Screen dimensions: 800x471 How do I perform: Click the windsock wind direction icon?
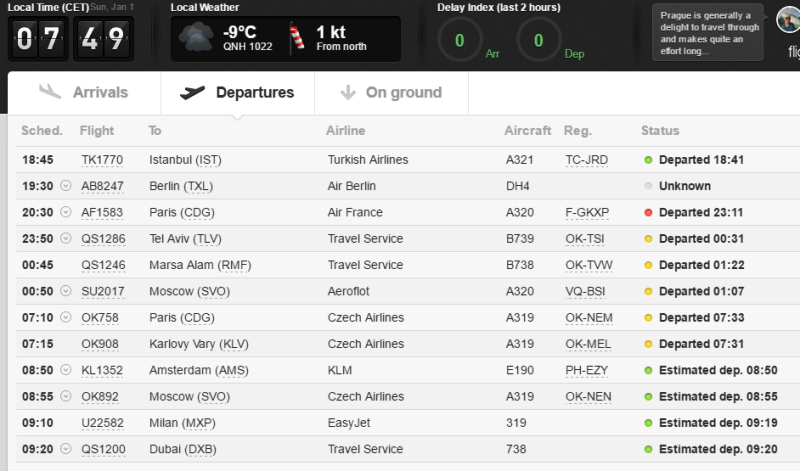pos(297,37)
